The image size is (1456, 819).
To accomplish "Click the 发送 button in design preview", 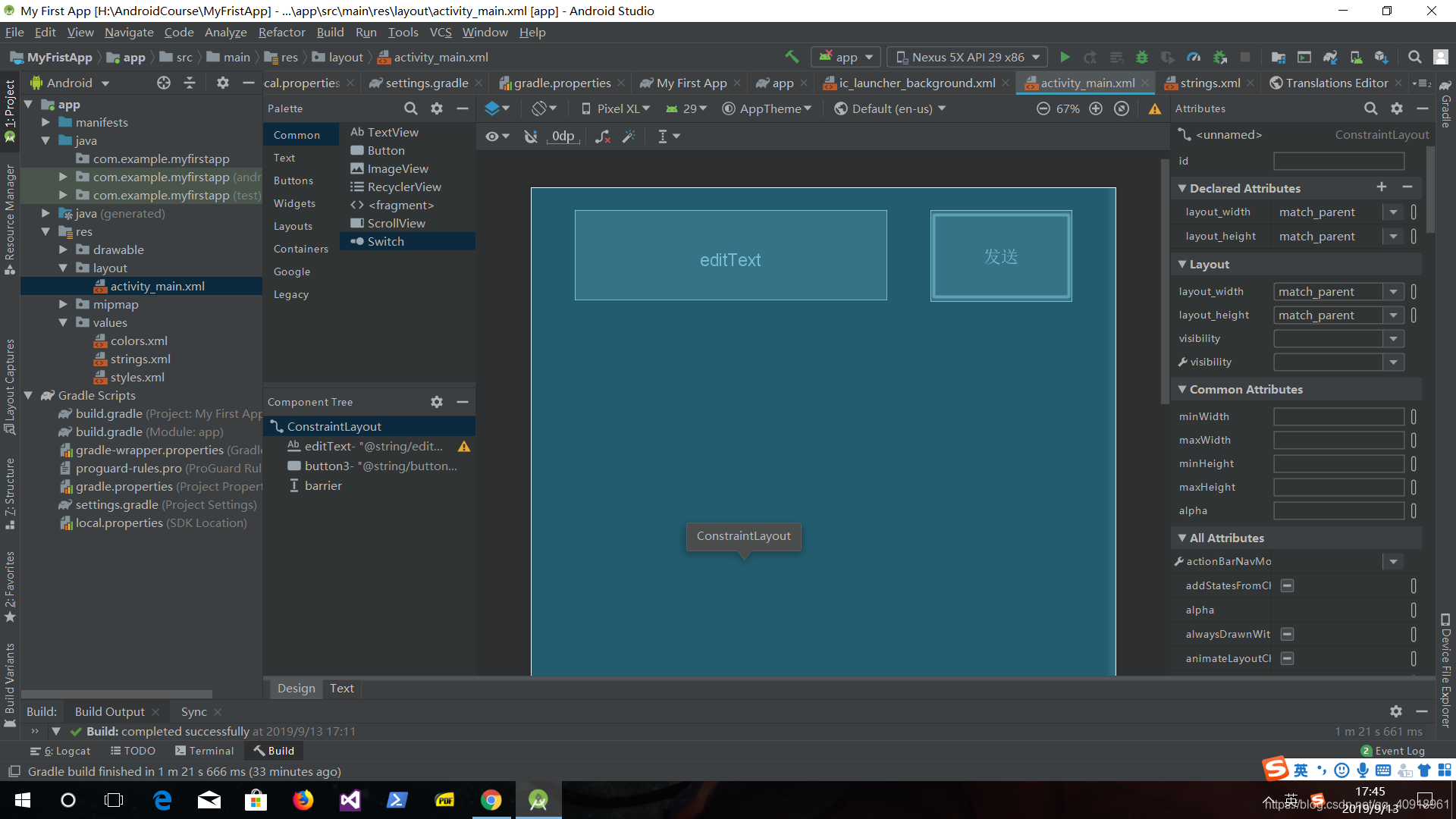I will (1001, 256).
